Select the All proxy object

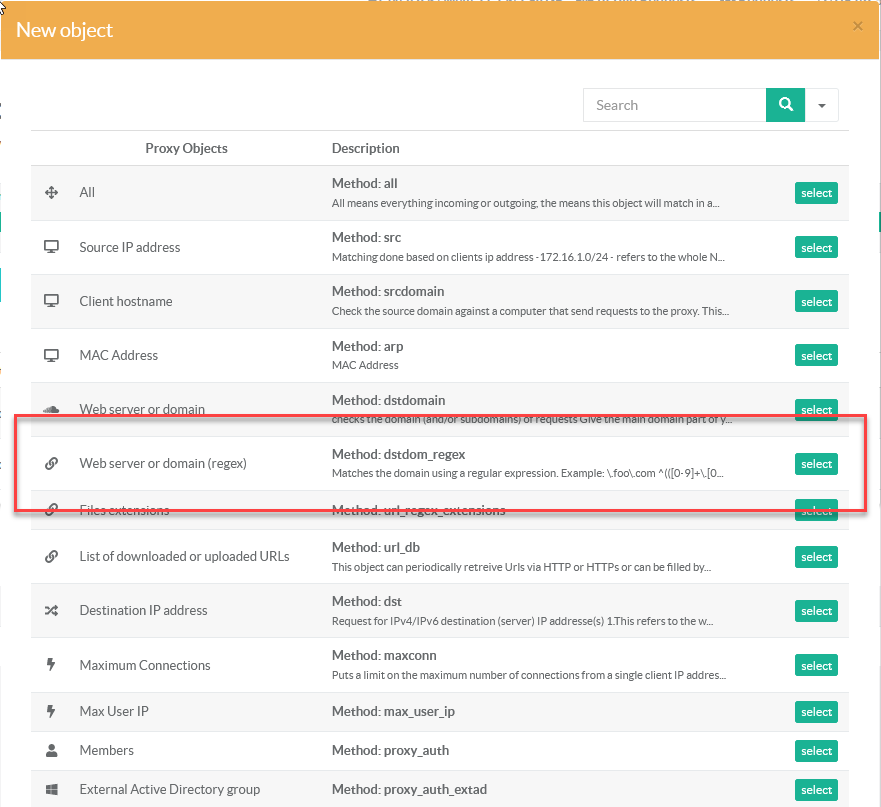(816, 193)
